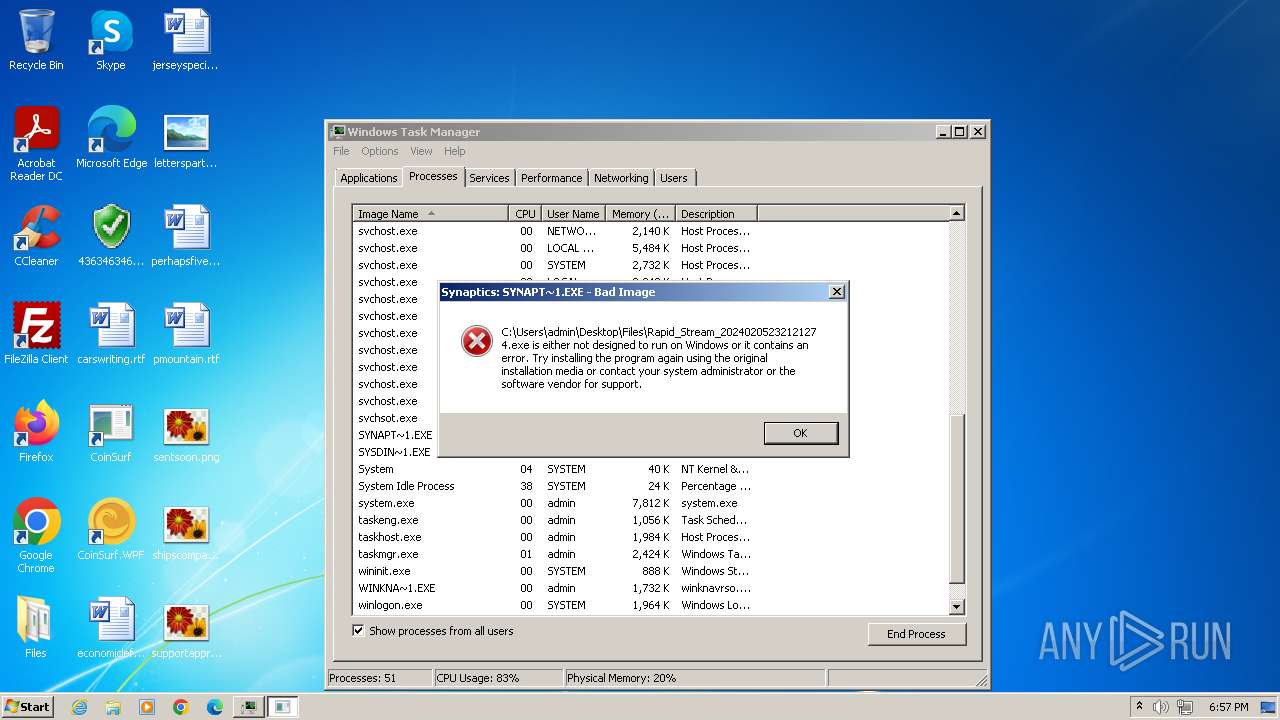Switch to the Applications tab
Image resolution: width=1280 pixels, height=720 pixels.
coord(369,178)
